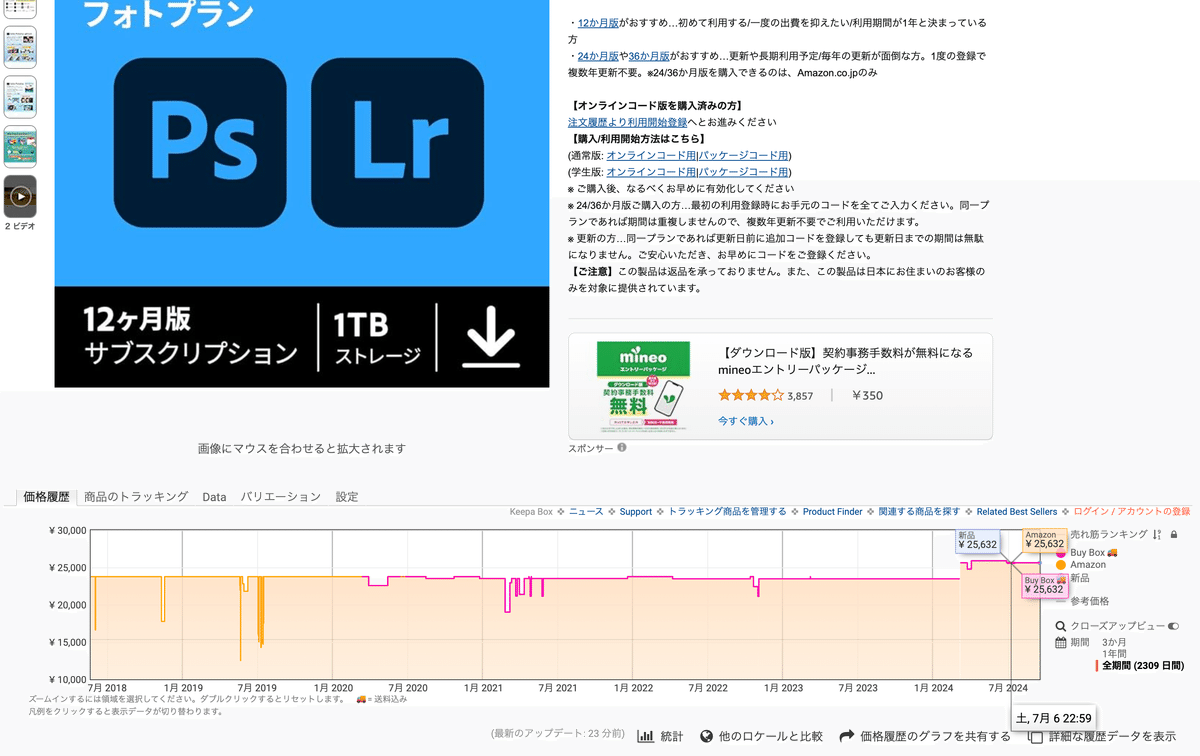This screenshot has height=756, width=1200.
Task: Click the lock icon beside 売れ筋ランキング
Action: [x=1174, y=535]
